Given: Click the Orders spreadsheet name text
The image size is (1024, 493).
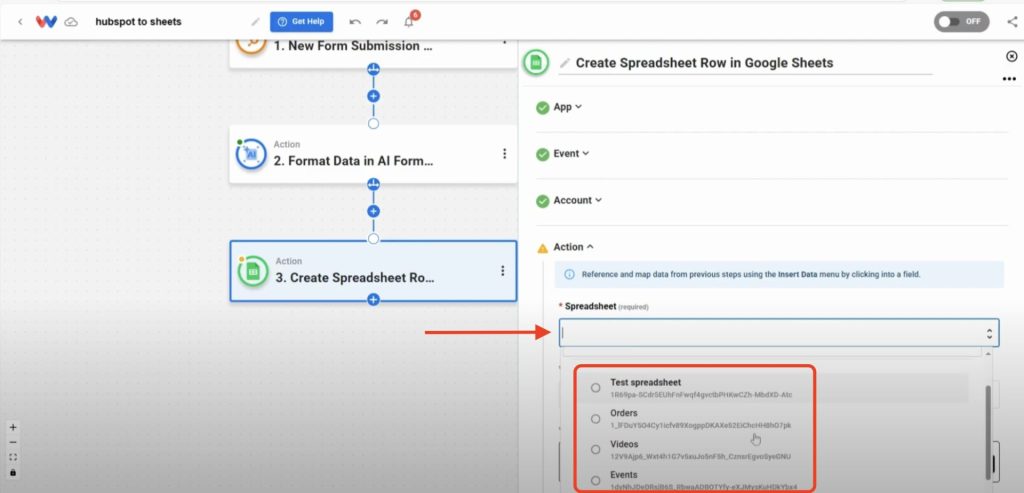Looking at the screenshot, I should click(x=624, y=413).
